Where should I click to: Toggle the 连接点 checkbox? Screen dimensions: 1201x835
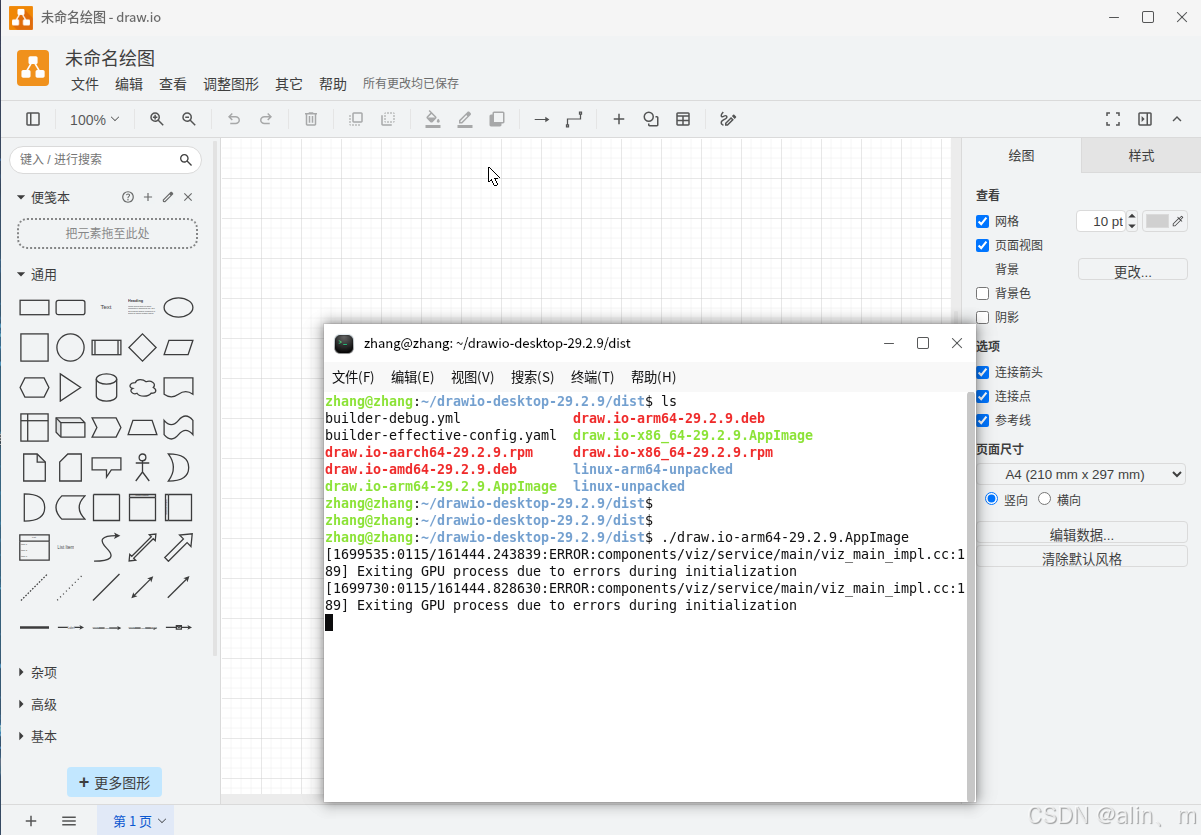(x=983, y=396)
